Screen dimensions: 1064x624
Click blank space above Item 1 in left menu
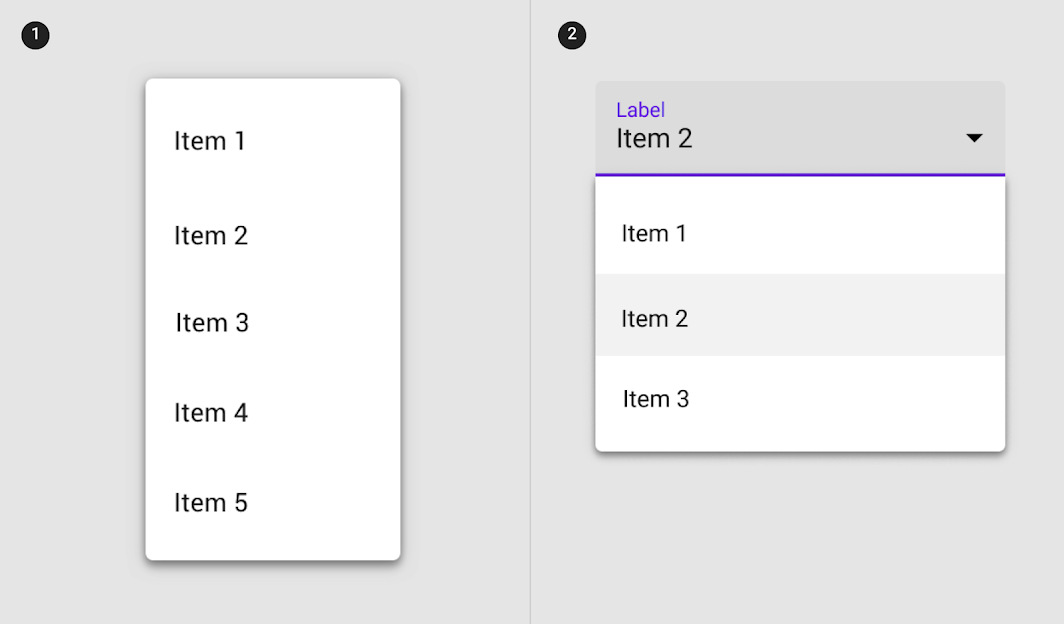[272, 95]
